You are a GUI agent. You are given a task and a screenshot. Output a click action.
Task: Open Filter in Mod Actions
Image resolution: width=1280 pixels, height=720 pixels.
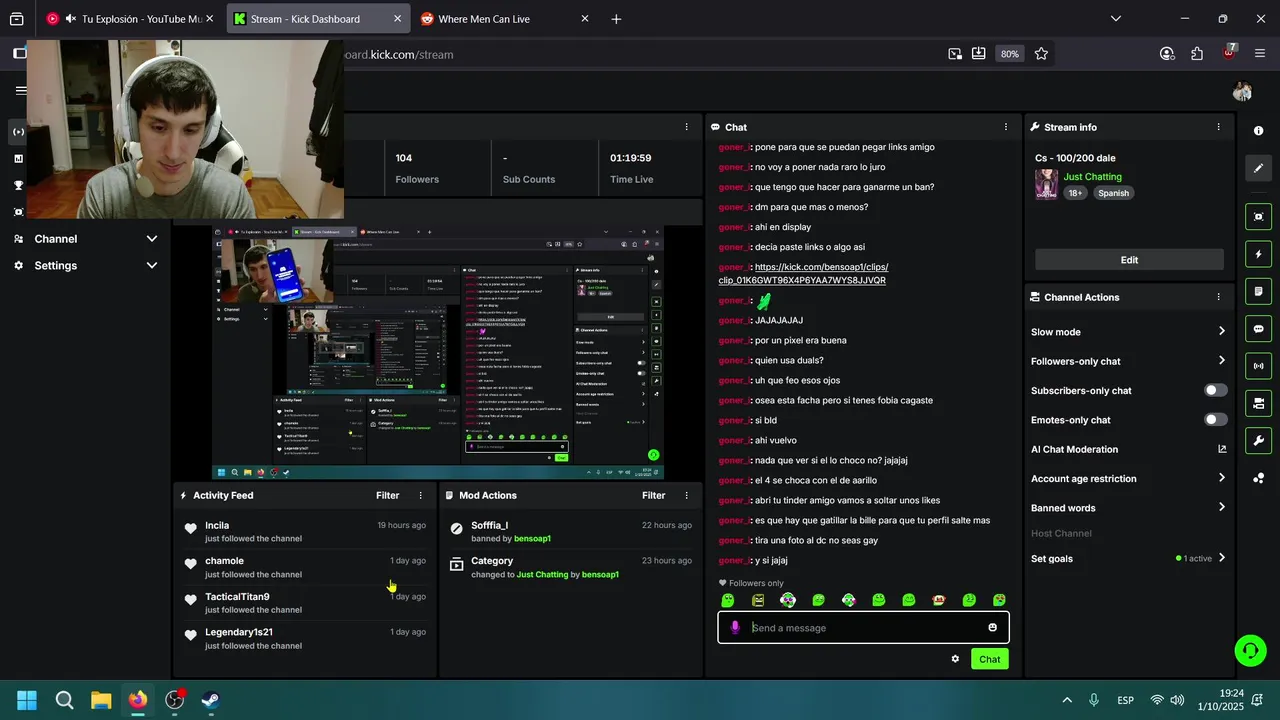[x=653, y=495]
